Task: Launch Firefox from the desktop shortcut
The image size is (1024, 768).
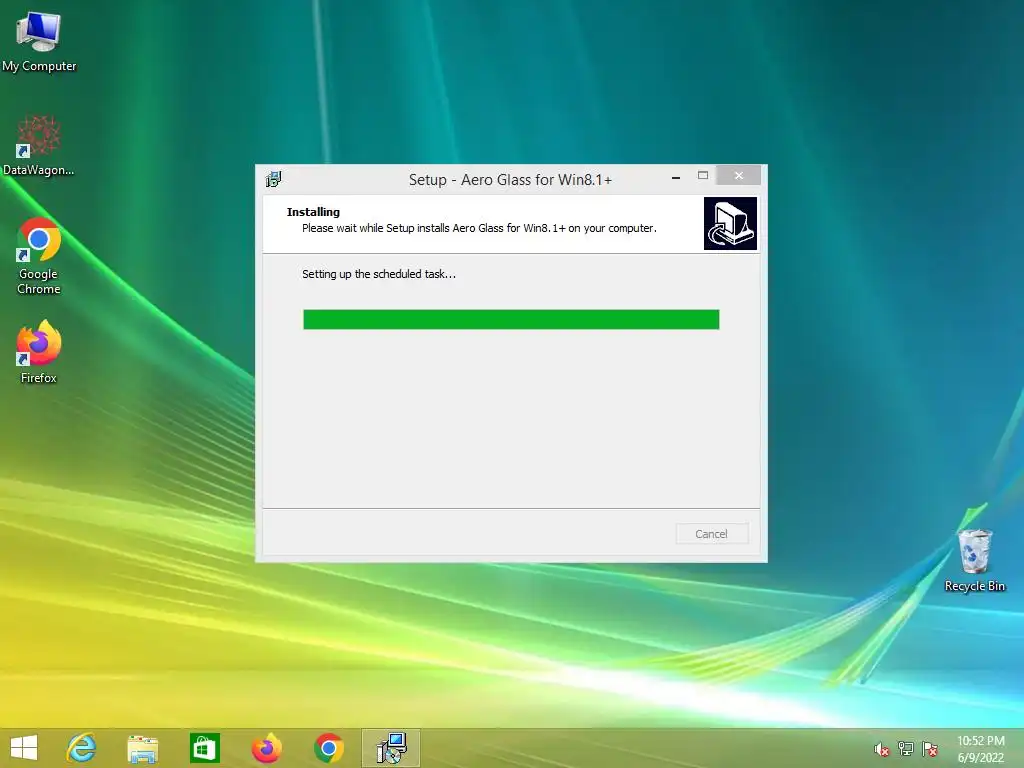Action: coord(39,352)
